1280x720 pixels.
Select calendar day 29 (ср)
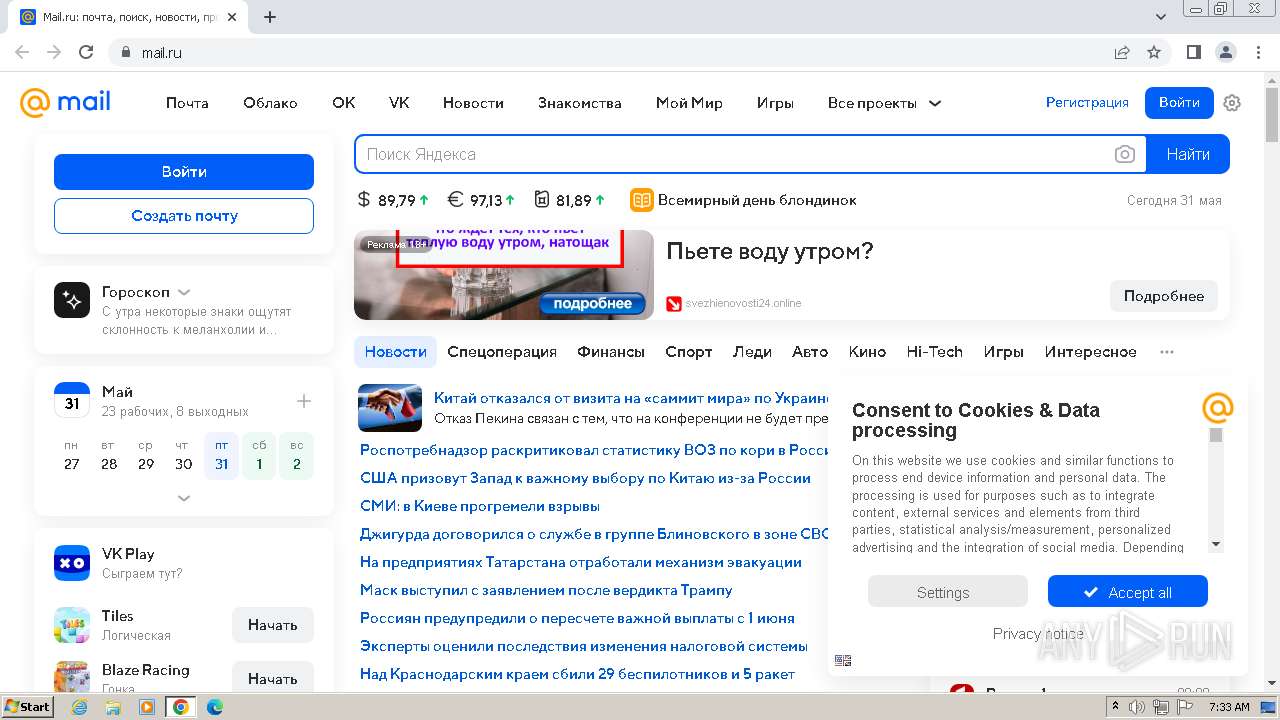point(146,456)
